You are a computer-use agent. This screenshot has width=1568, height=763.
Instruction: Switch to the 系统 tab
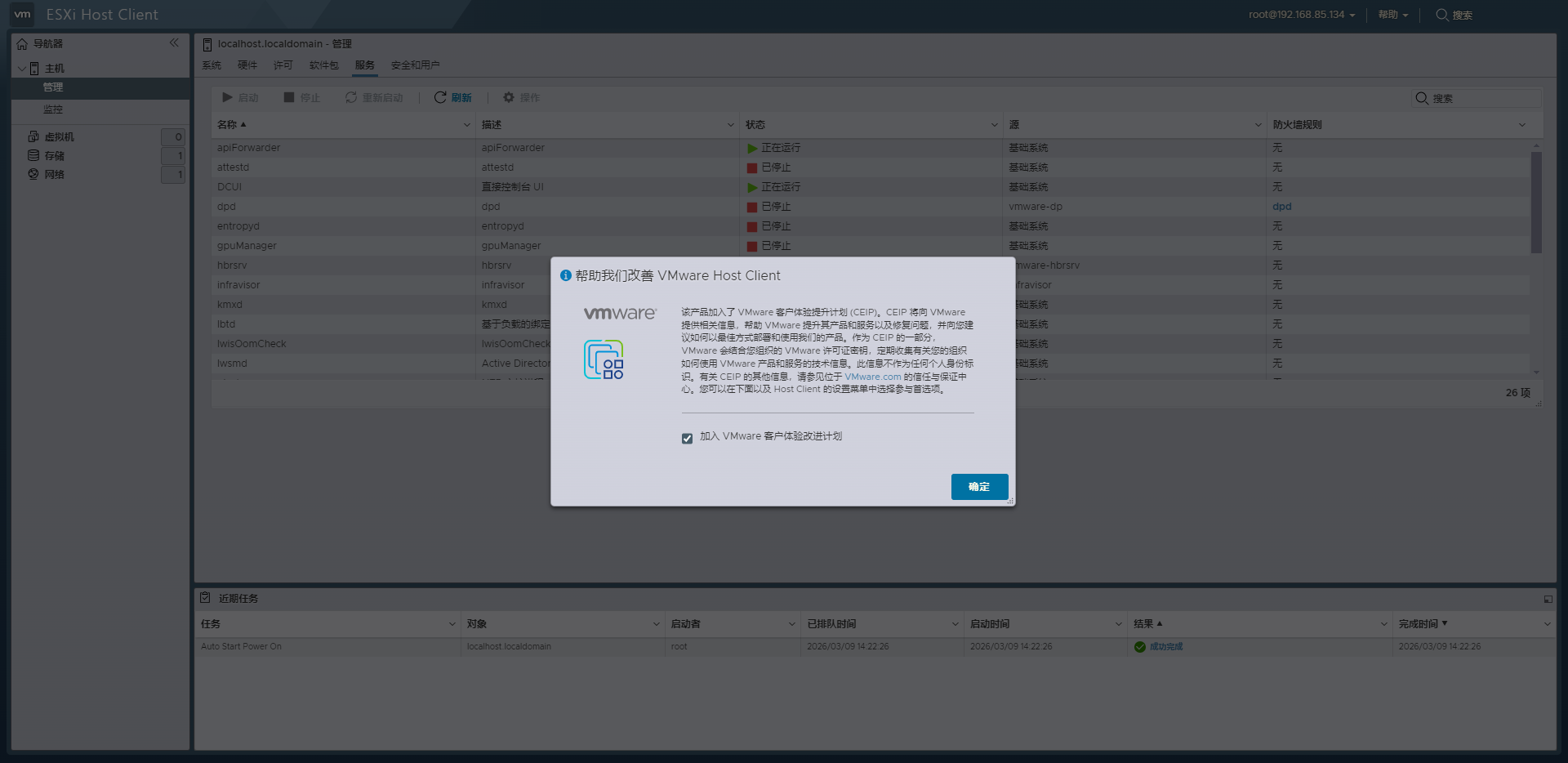coord(212,65)
